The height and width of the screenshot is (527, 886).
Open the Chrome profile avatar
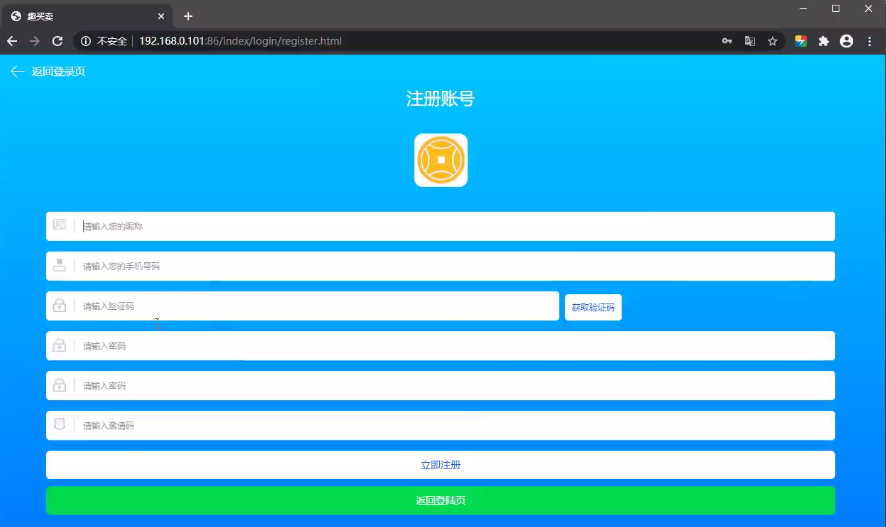[847, 41]
